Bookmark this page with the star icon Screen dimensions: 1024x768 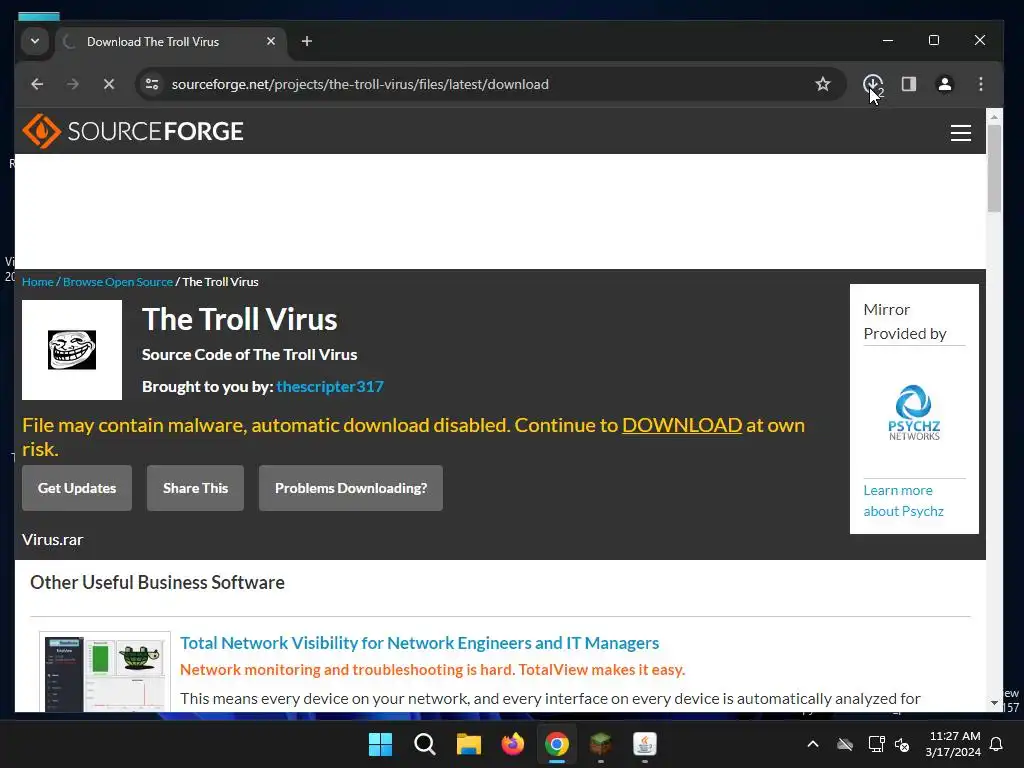pyautogui.click(x=823, y=84)
